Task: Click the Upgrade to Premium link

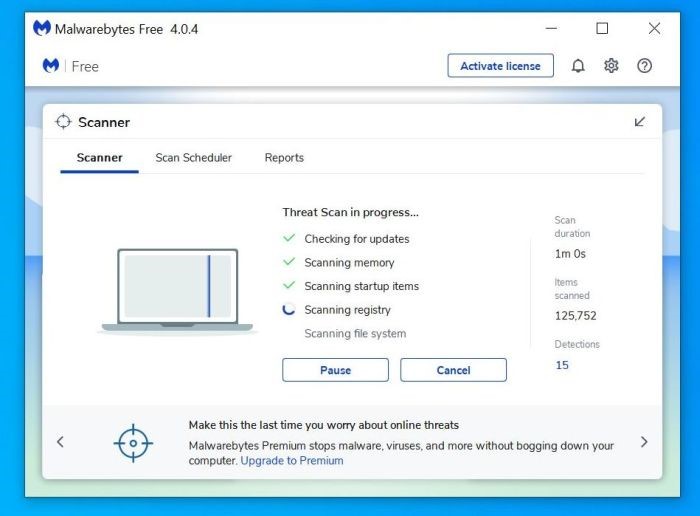Action: click(292, 461)
